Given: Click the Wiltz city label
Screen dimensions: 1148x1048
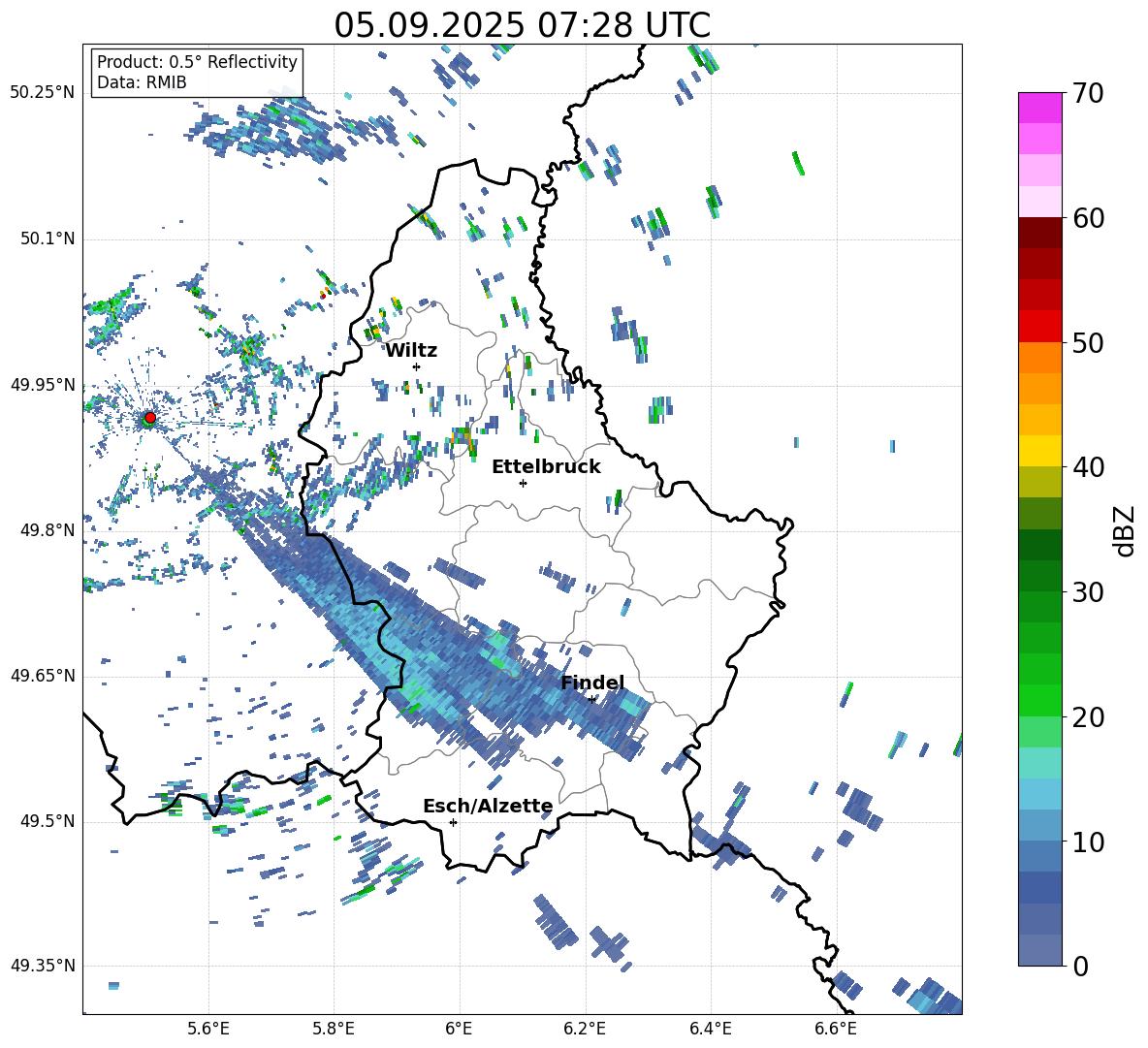Looking at the screenshot, I should click(x=411, y=351).
